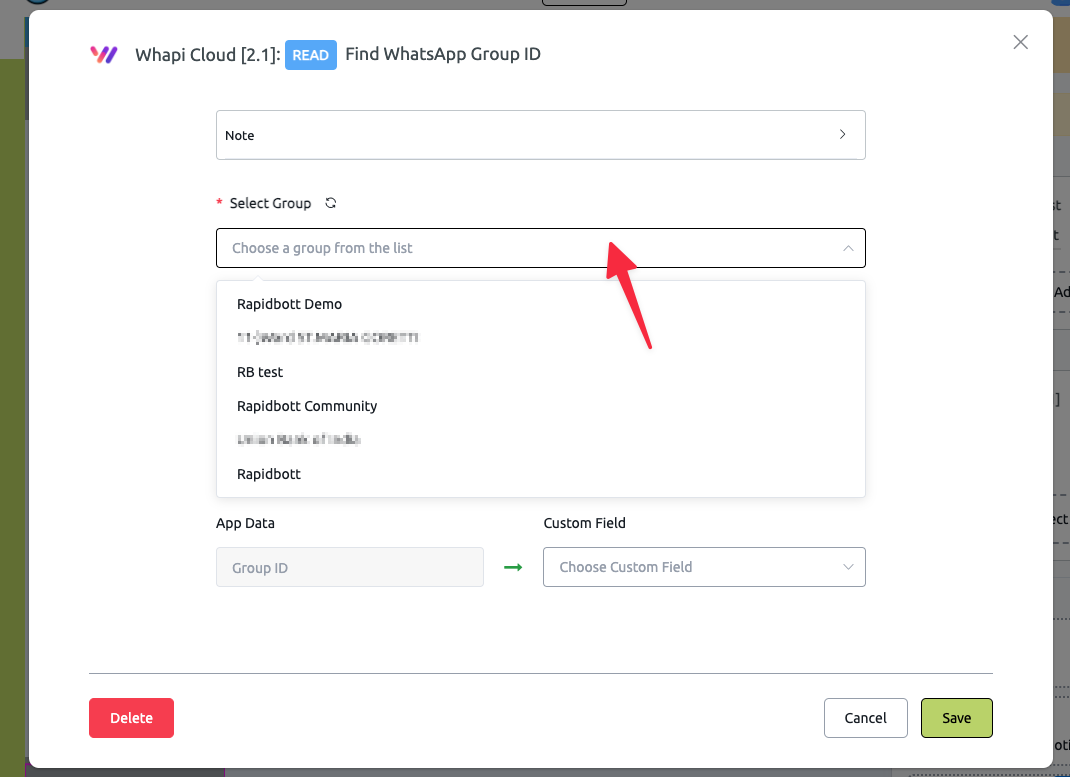Select the last Rapidbott group entry

click(269, 474)
